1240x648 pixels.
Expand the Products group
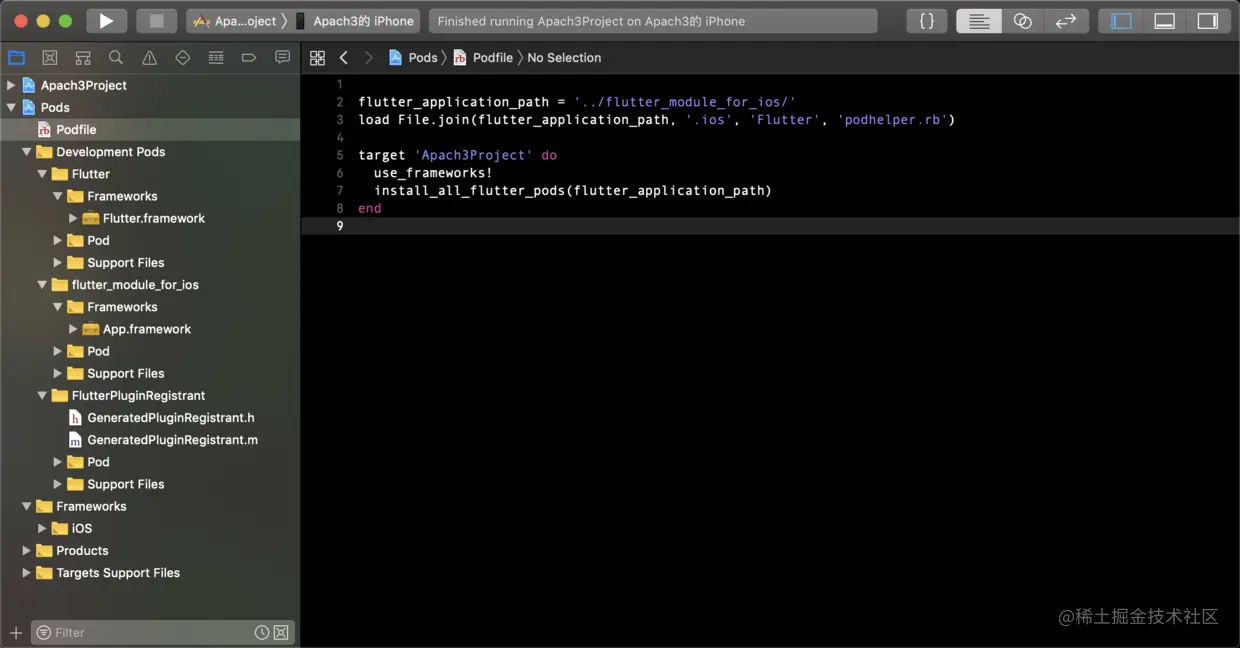click(27, 551)
